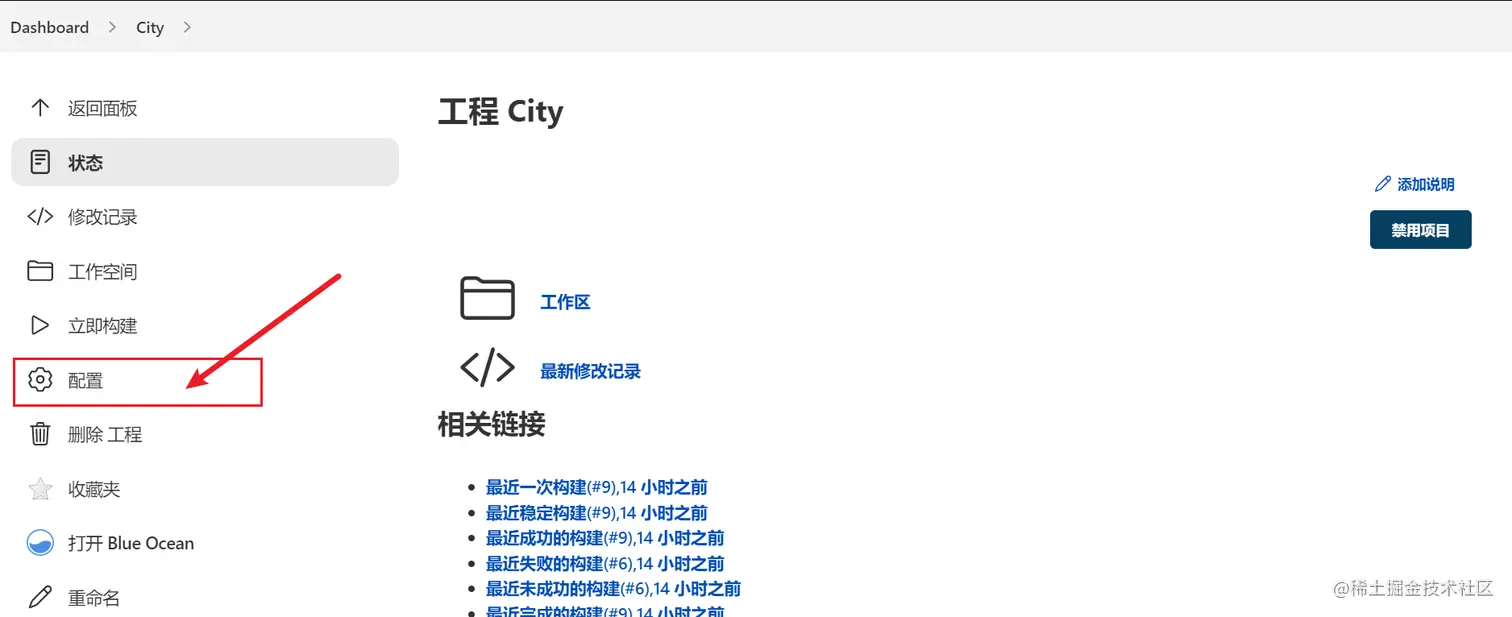Click the 禁用项目 button

pos(1420,230)
